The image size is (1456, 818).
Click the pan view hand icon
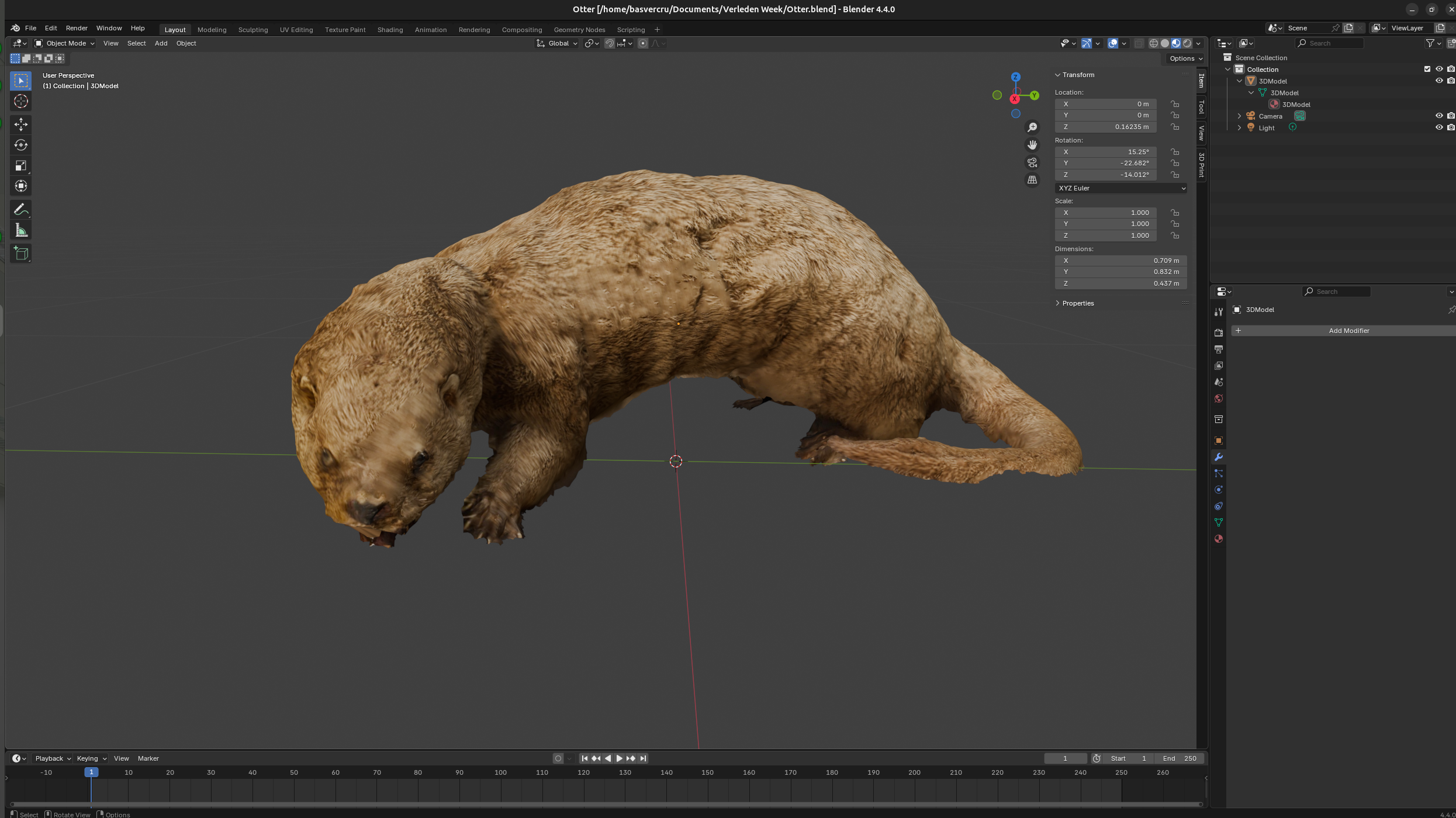pos(1032,145)
